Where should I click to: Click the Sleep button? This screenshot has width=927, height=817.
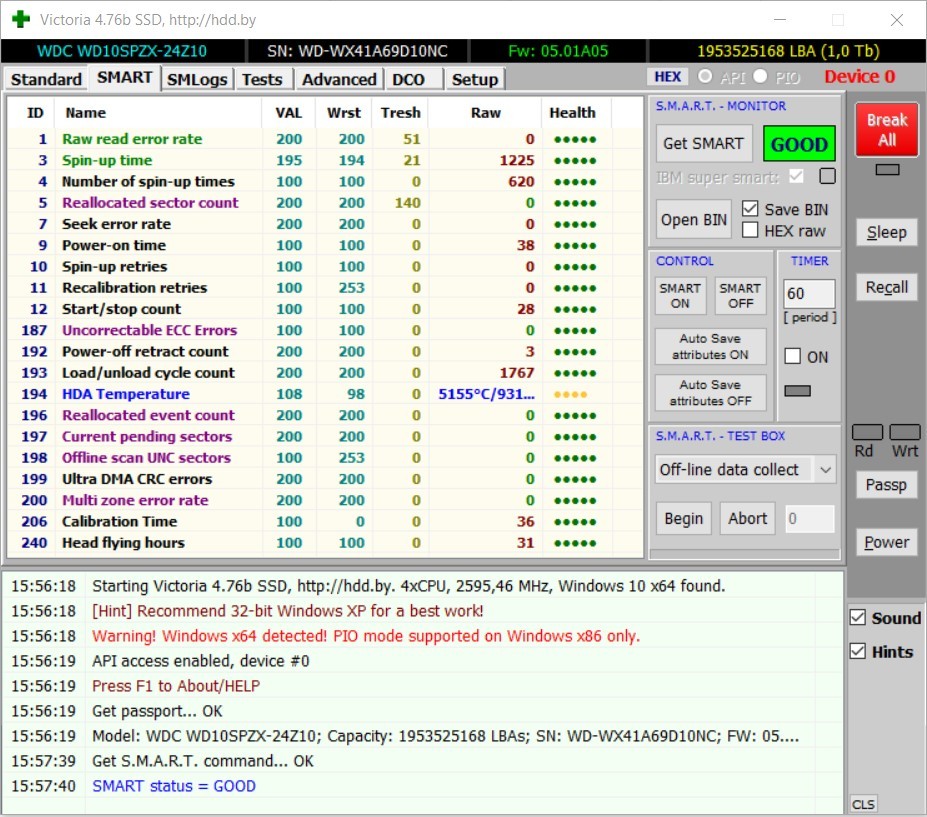887,232
